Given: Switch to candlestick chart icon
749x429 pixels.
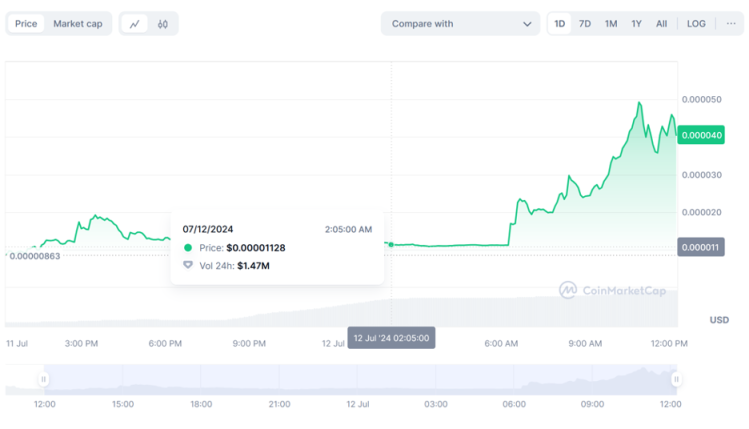Looking at the screenshot, I should [162, 24].
